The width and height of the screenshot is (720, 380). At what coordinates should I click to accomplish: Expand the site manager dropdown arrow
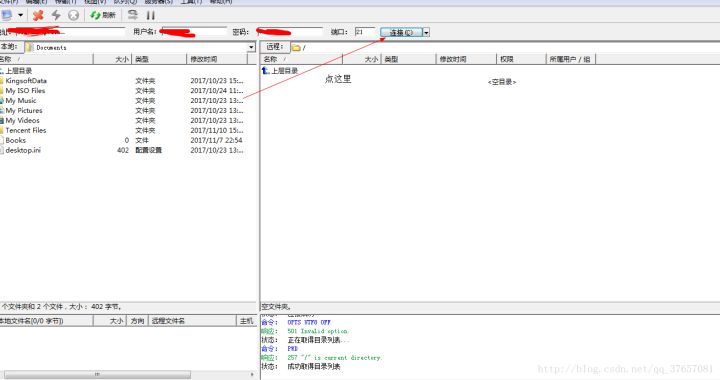click(20, 15)
